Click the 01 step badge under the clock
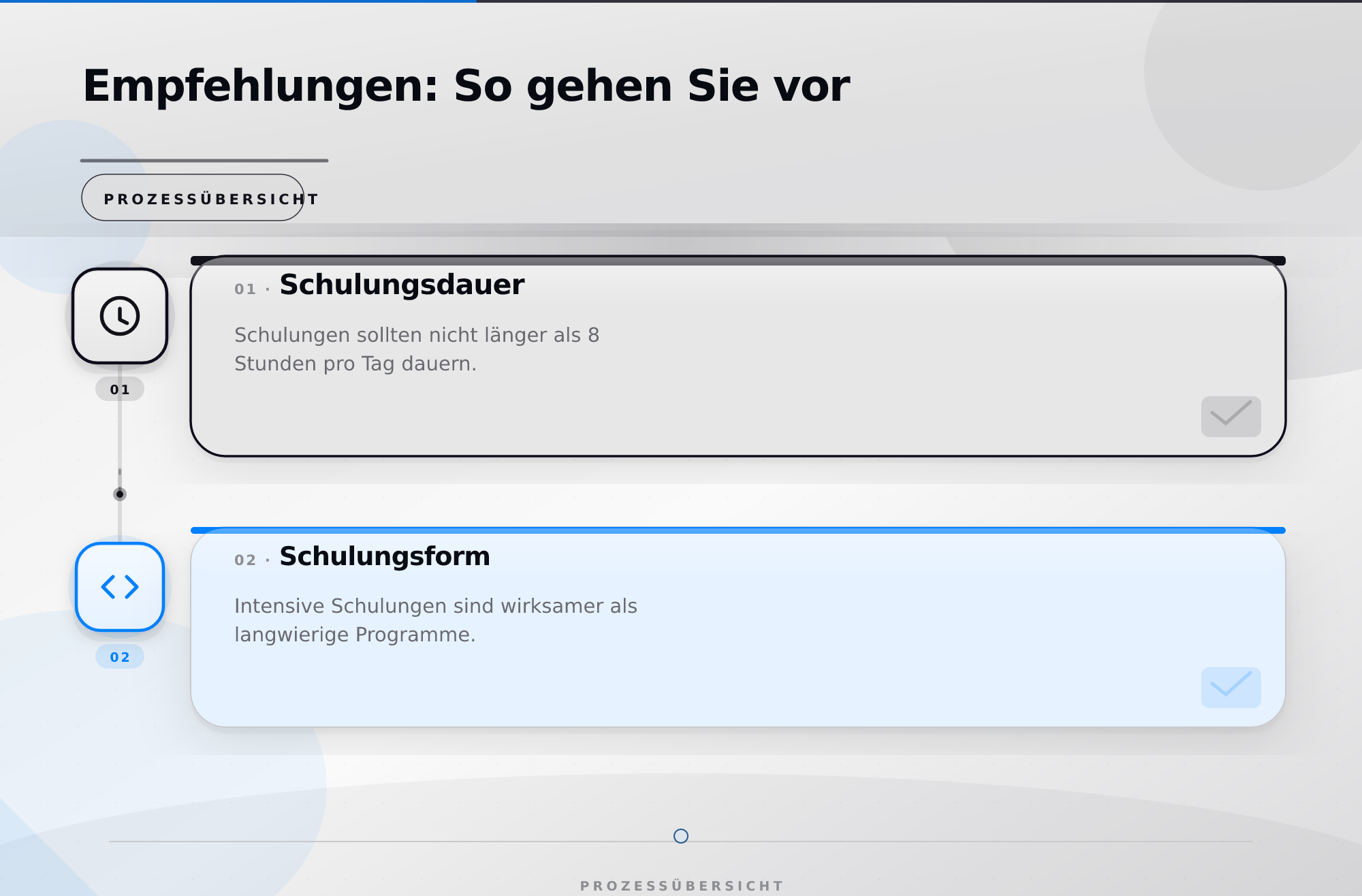This screenshot has height=896, width=1362. pos(120,389)
